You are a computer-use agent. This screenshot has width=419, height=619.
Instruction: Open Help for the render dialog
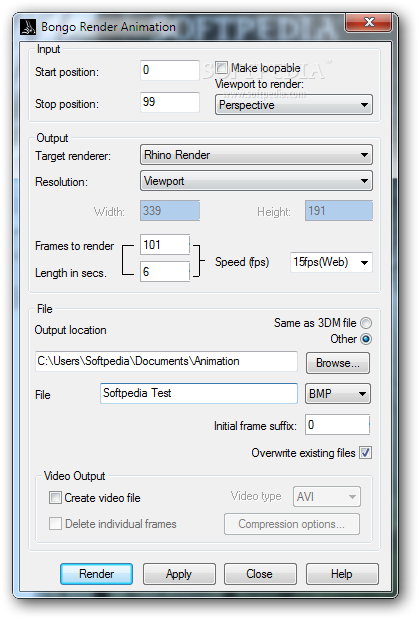tap(342, 574)
